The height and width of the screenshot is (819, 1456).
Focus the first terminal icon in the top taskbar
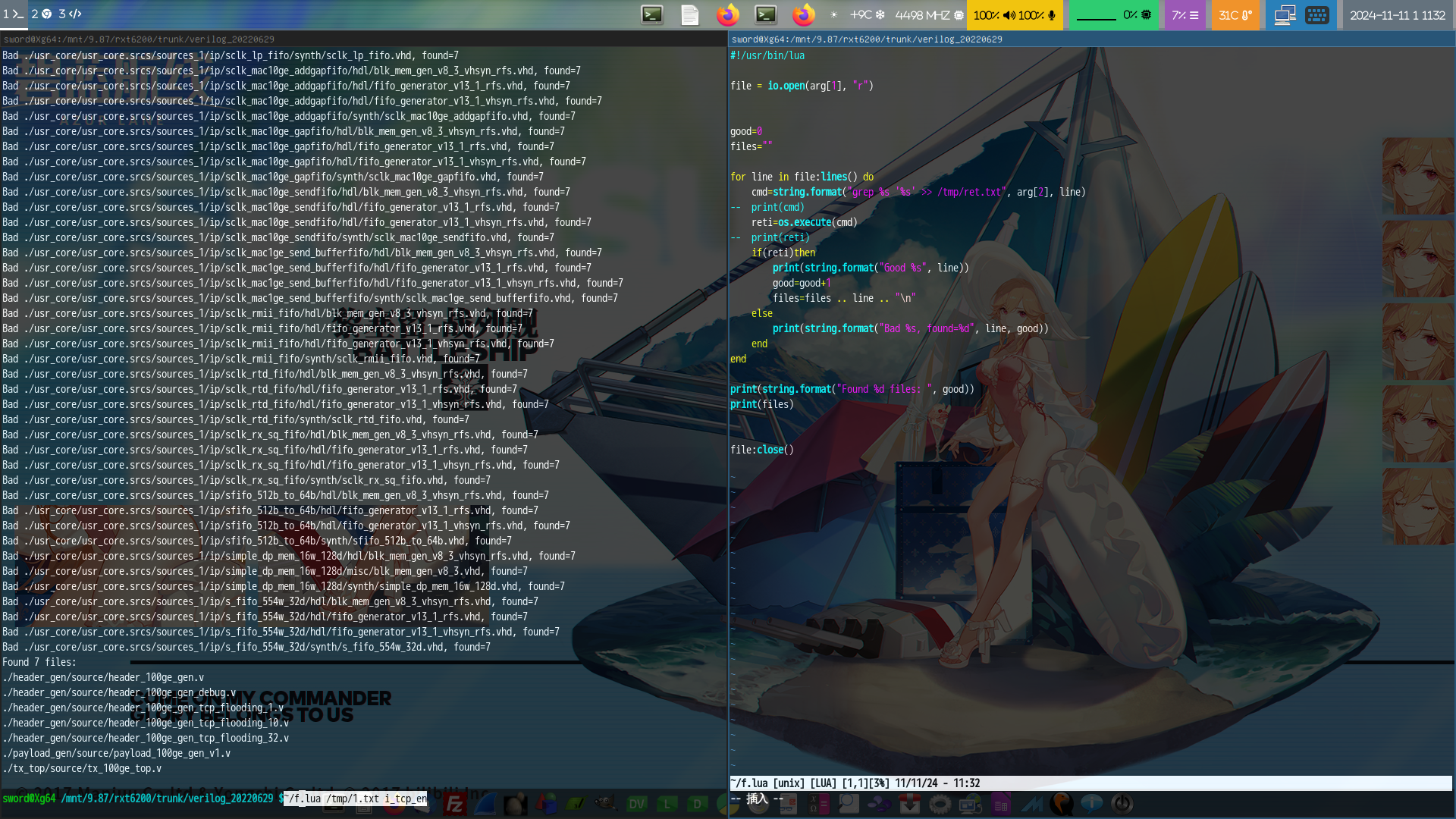click(652, 14)
